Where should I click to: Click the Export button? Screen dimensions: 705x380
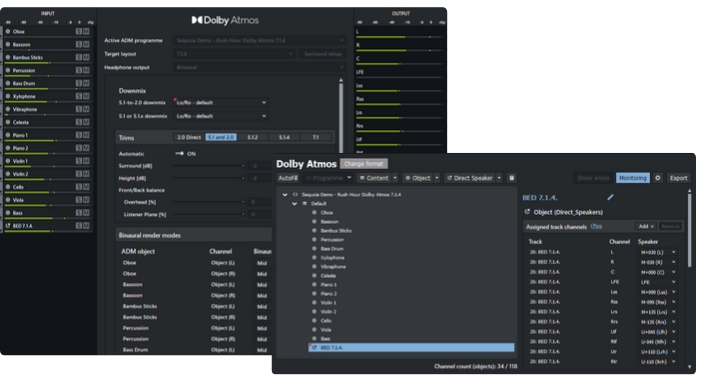click(x=678, y=178)
